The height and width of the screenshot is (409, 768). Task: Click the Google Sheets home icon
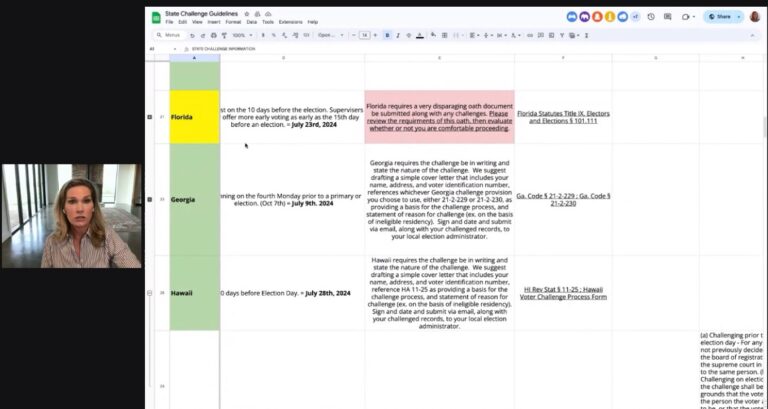coord(156,16)
